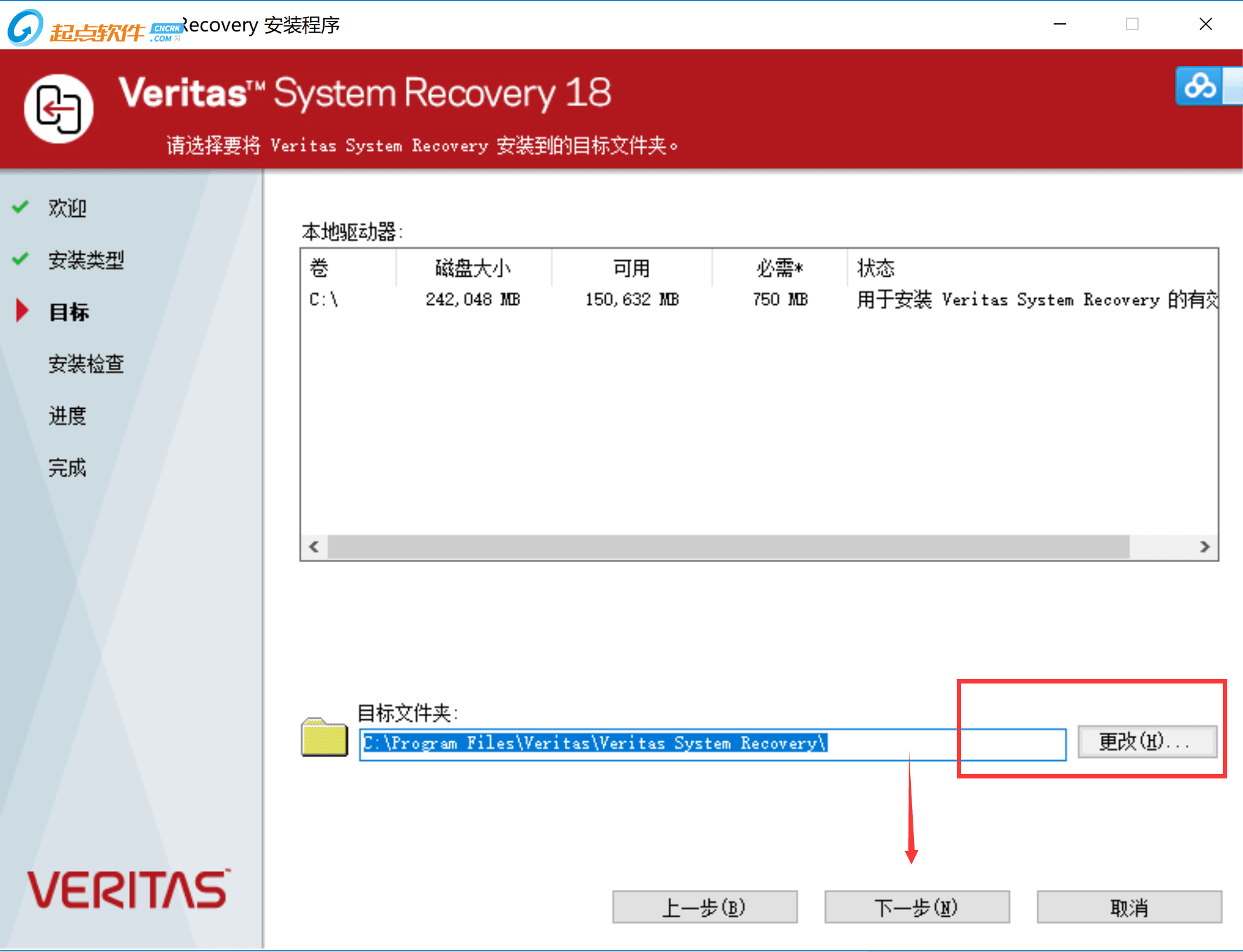The width and height of the screenshot is (1243, 952).
Task: Click the blue cloud icon in banner
Action: coord(1200,86)
